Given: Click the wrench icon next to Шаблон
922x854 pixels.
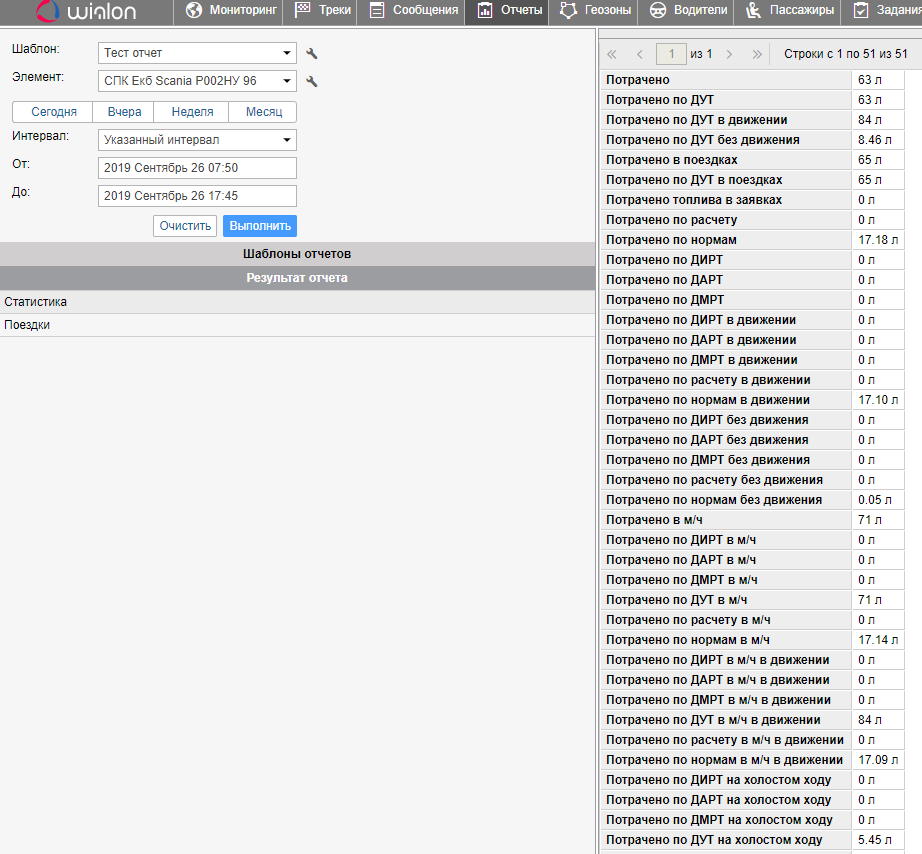Looking at the screenshot, I should 312,54.
